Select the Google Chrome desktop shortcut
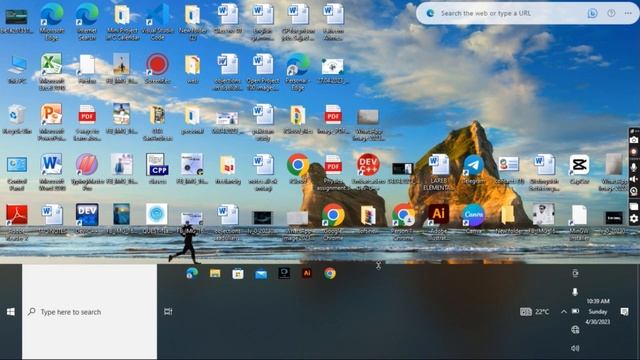Image resolution: width=640 pixels, height=360 pixels. tap(333, 222)
